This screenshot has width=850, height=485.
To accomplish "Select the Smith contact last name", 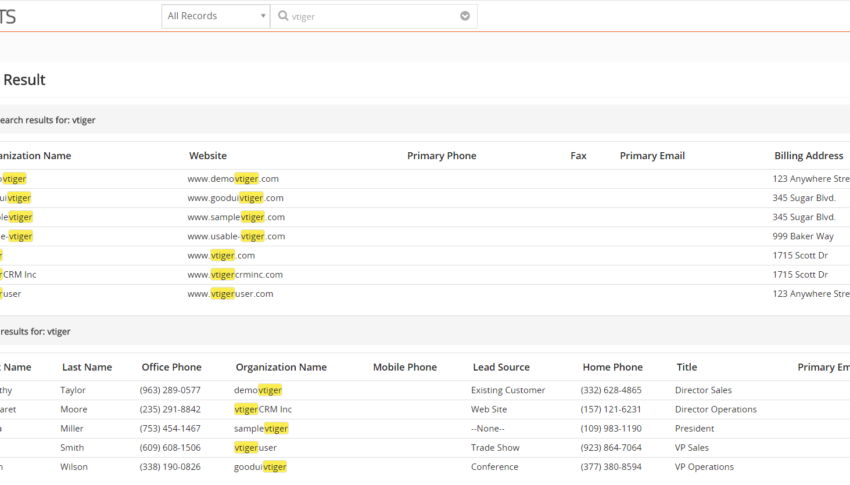I will (x=72, y=448).
